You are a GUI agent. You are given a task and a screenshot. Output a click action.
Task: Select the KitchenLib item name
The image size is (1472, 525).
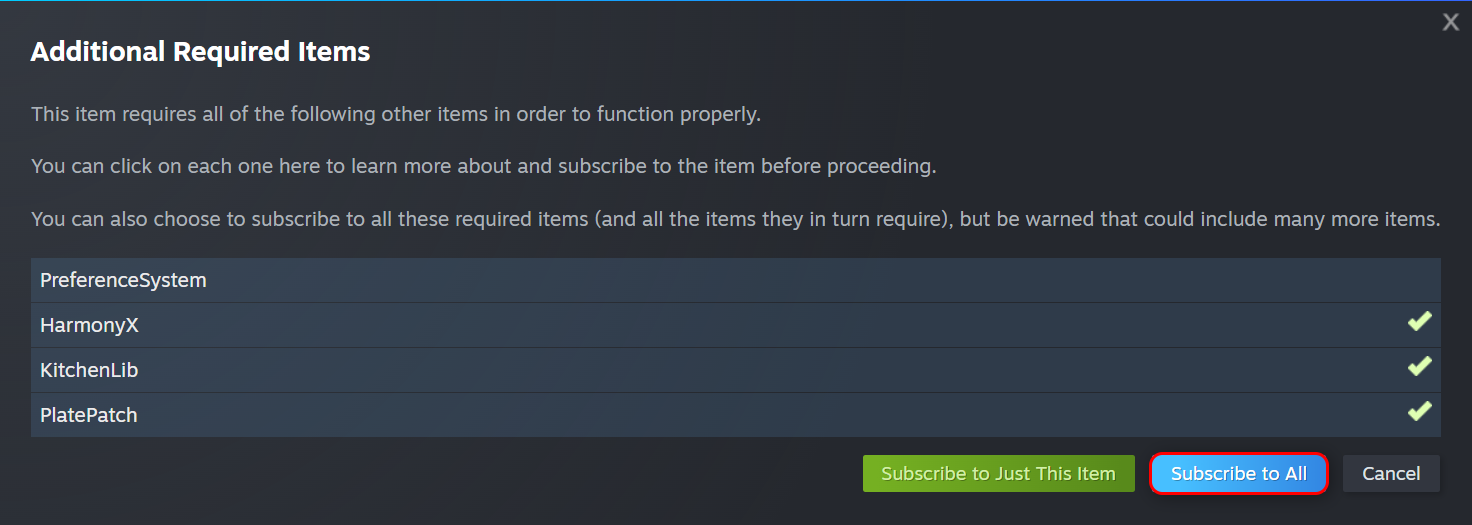tap(89, 371)
